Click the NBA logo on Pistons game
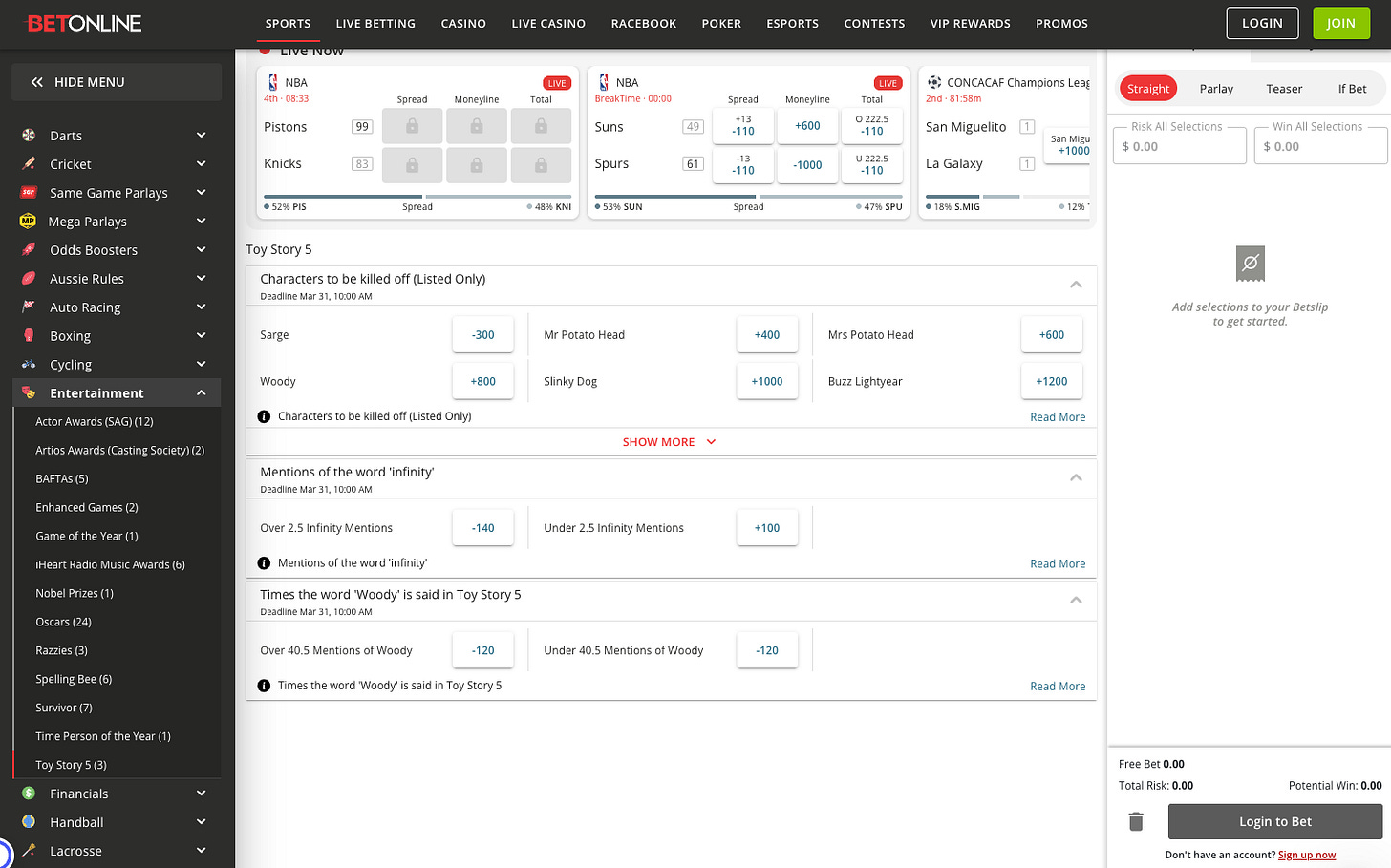The image size is (1391, 868). [x=273, y=82]
